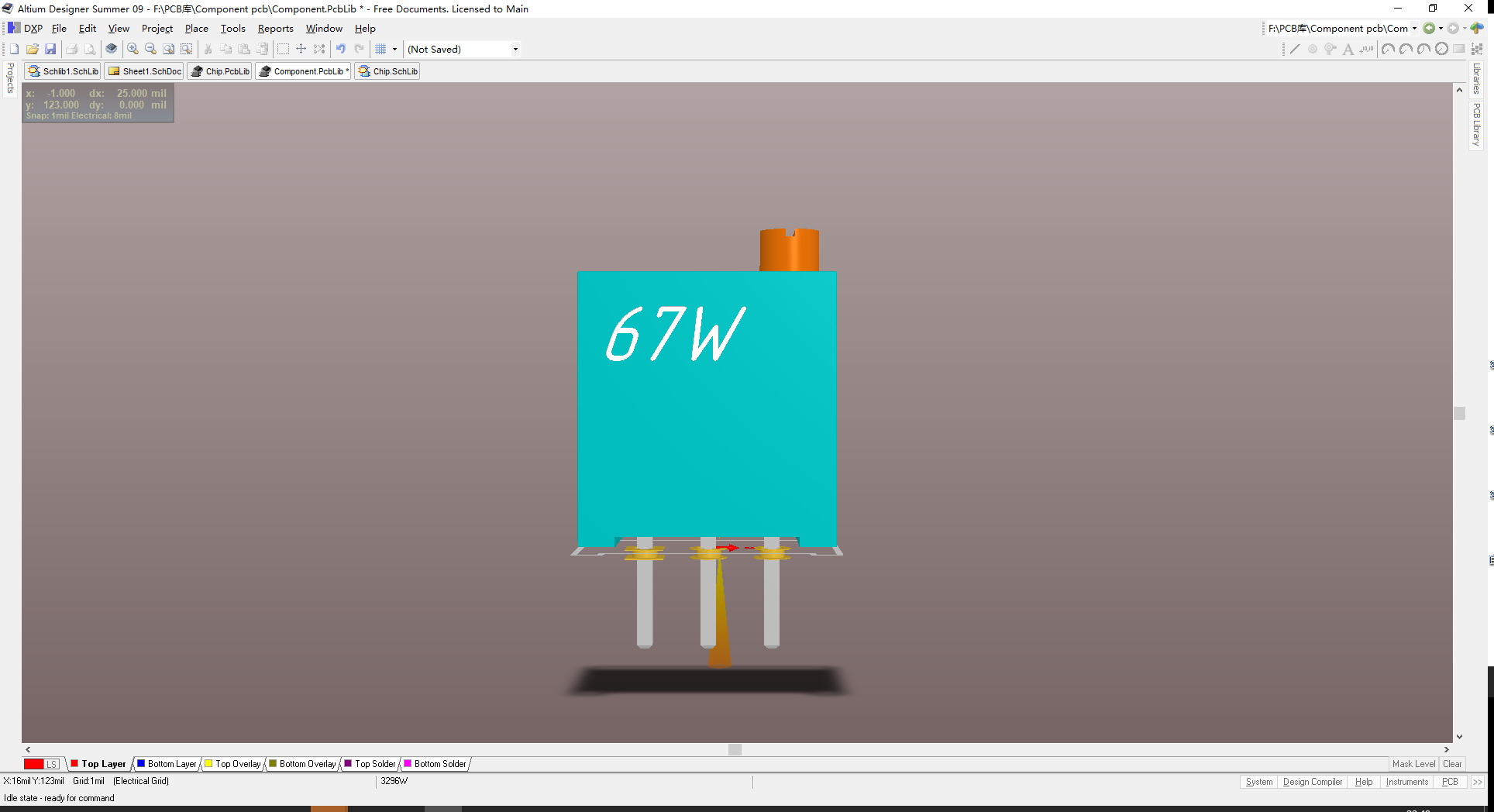Click the Print toolbar icon
Viewport: 1494px width, 812px height.
(71, 49)
